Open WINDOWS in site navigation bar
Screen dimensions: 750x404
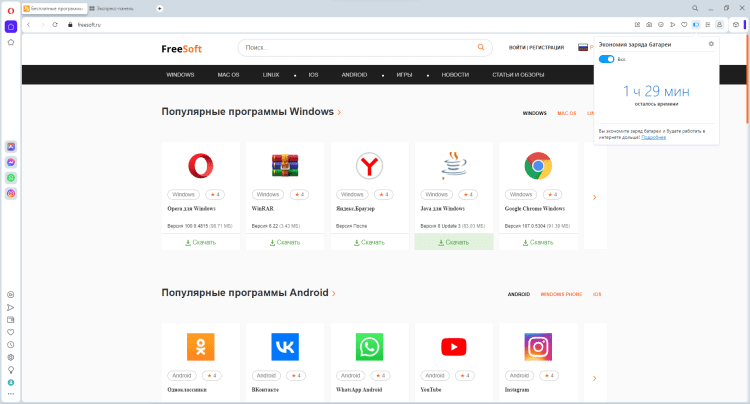click(180, 75)
